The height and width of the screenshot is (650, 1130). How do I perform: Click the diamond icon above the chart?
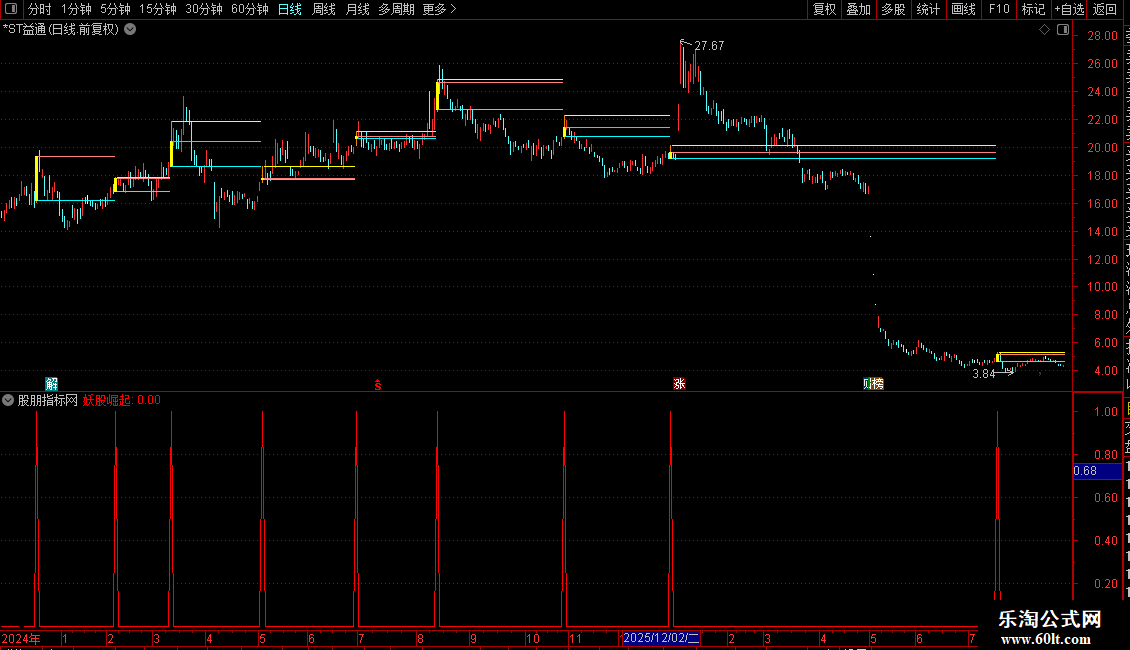pyautogui.click(x=1044, y=30)
